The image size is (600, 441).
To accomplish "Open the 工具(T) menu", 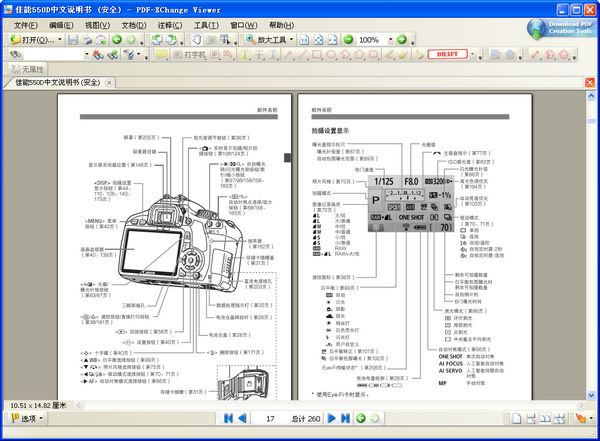I will click(x=206, y=25).
